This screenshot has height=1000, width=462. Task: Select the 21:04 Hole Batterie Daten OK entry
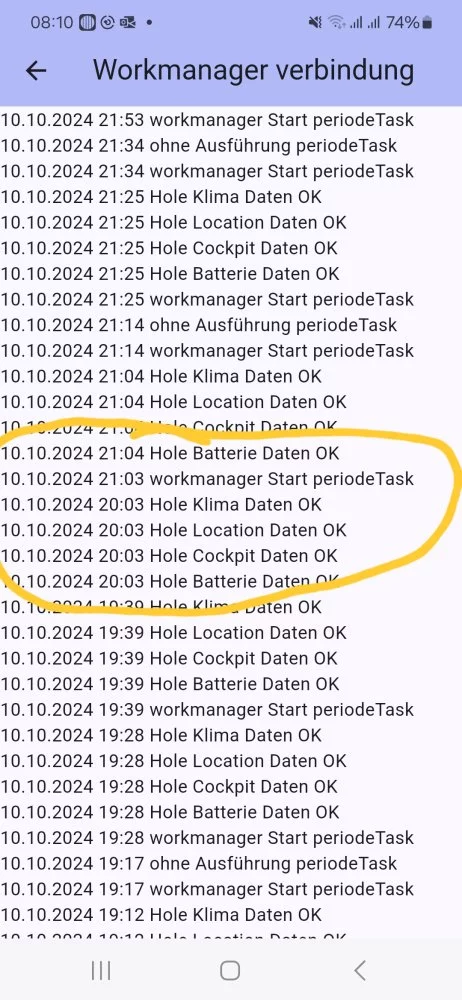click(x=170, y=453)
